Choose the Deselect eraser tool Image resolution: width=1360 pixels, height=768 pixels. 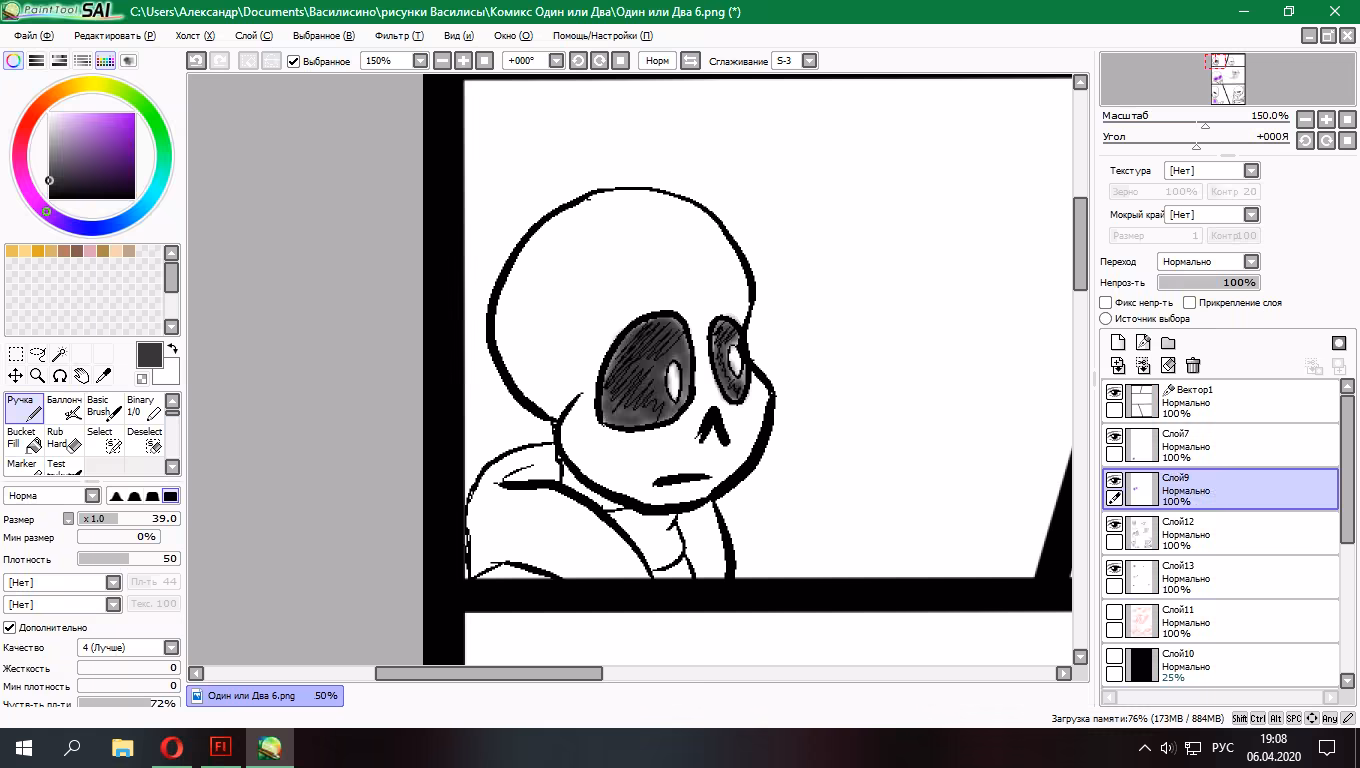(144, 440)
